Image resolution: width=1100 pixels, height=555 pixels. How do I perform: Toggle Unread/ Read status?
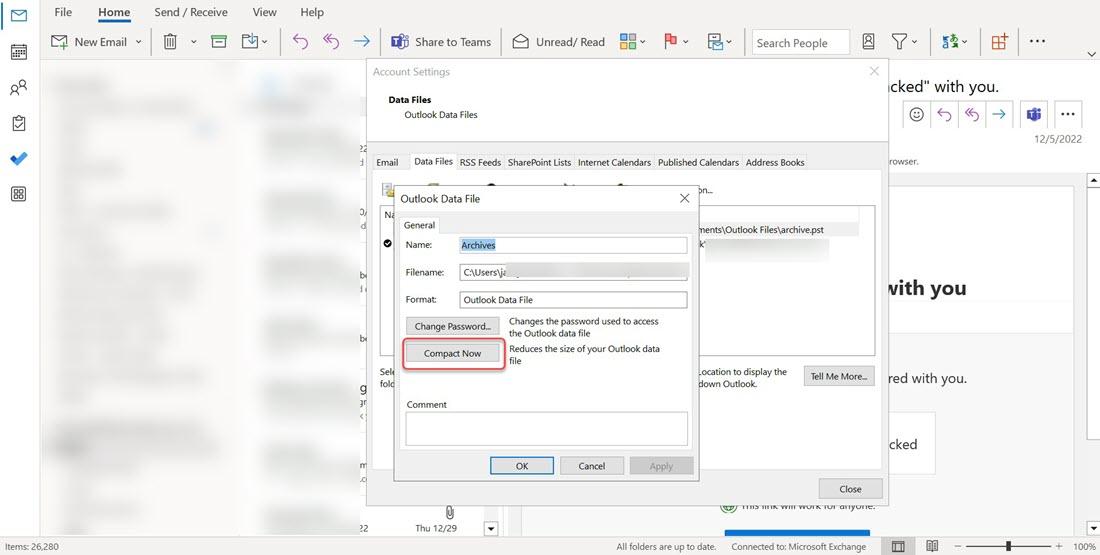point(558,42)
